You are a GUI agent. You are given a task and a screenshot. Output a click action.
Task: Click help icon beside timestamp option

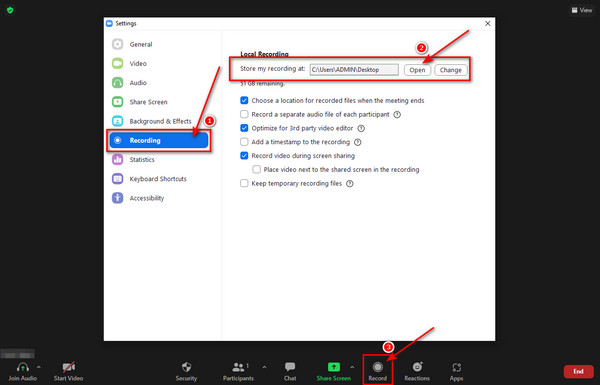tap(357, 142)
